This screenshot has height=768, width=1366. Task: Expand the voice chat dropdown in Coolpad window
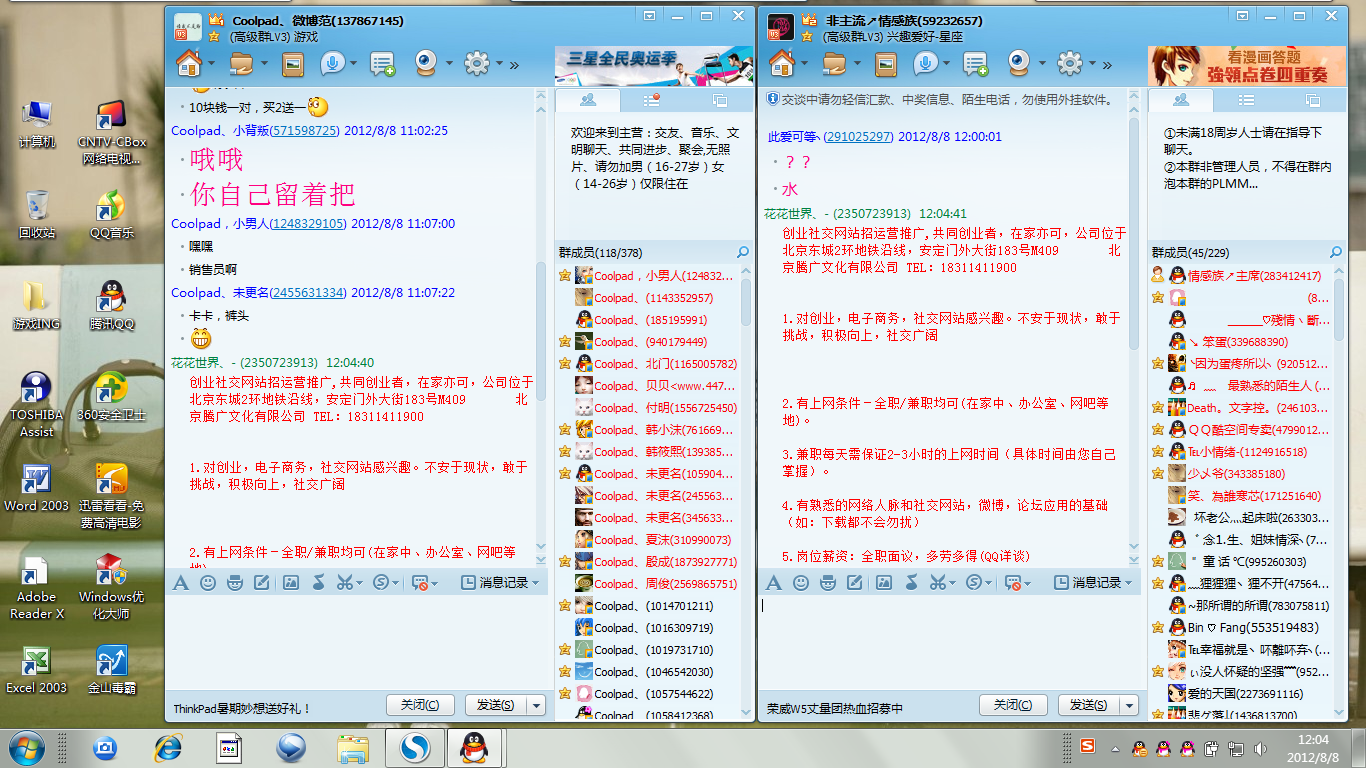[x=354, y=64]
